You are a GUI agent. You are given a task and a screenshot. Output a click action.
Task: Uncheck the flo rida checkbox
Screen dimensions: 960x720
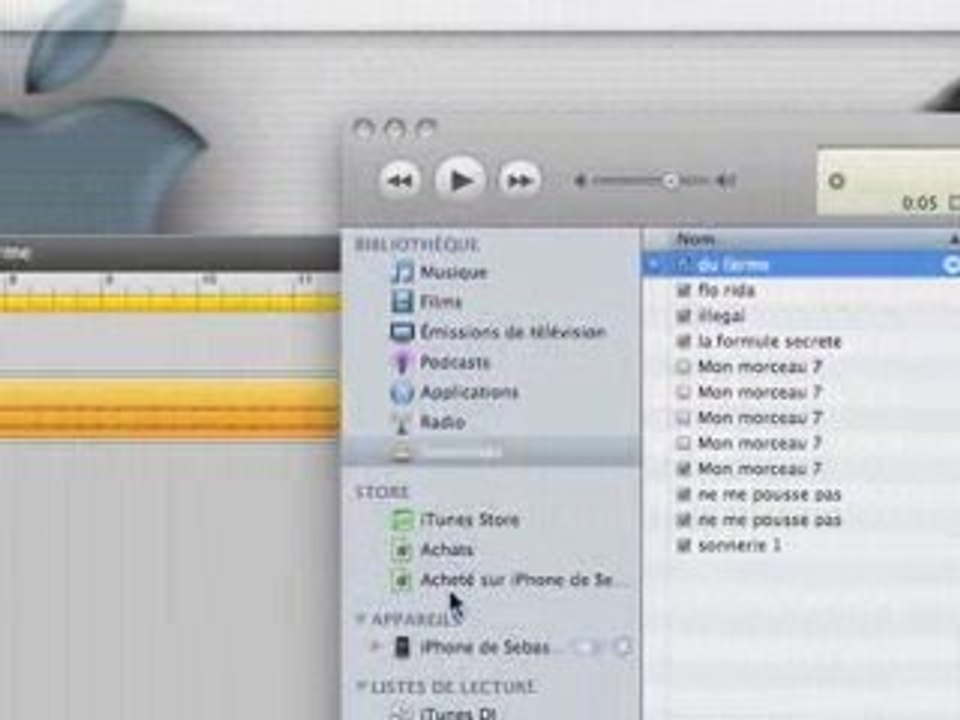[x=684, y=290]
